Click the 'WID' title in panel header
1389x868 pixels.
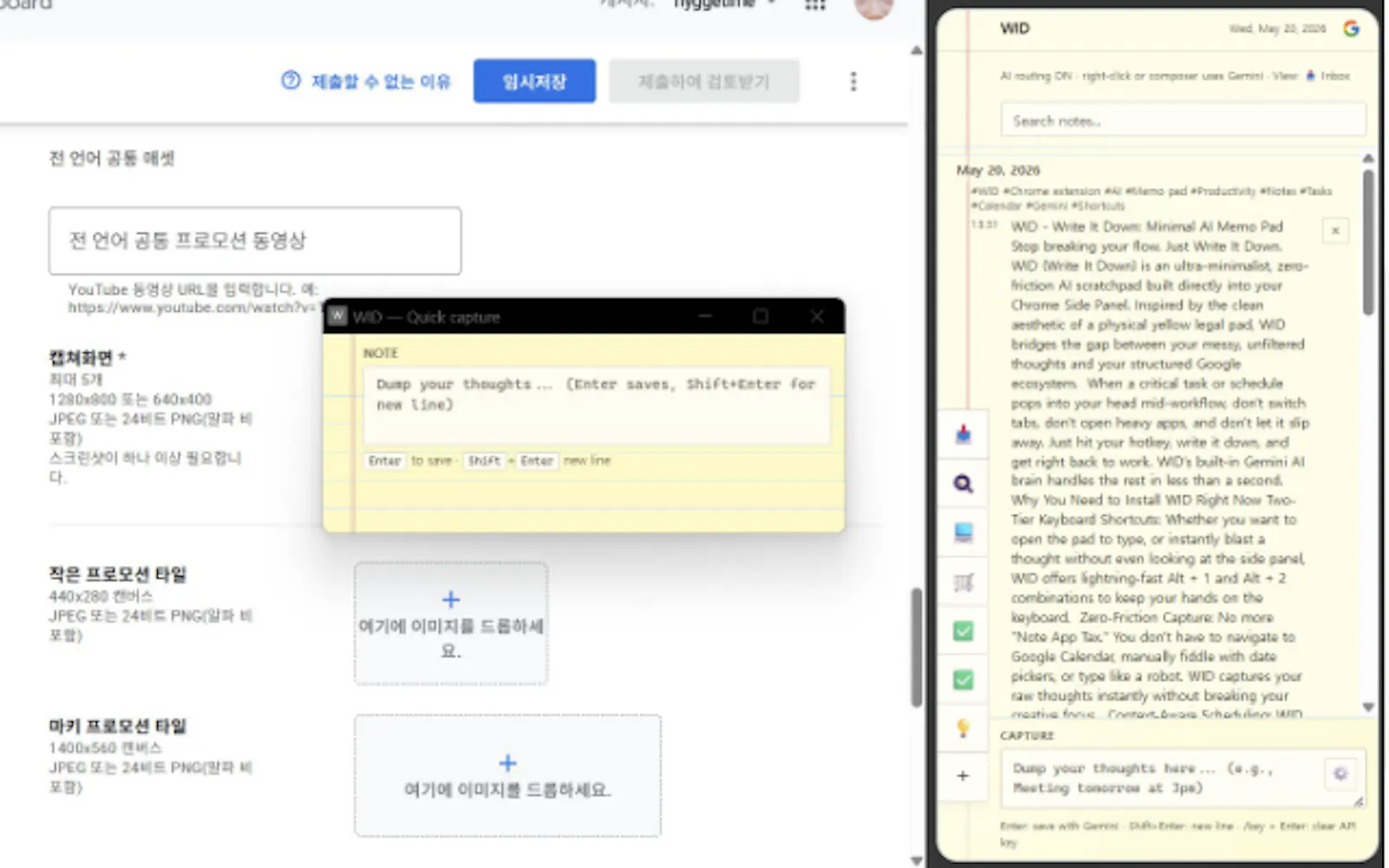[x=1014, y=29]
